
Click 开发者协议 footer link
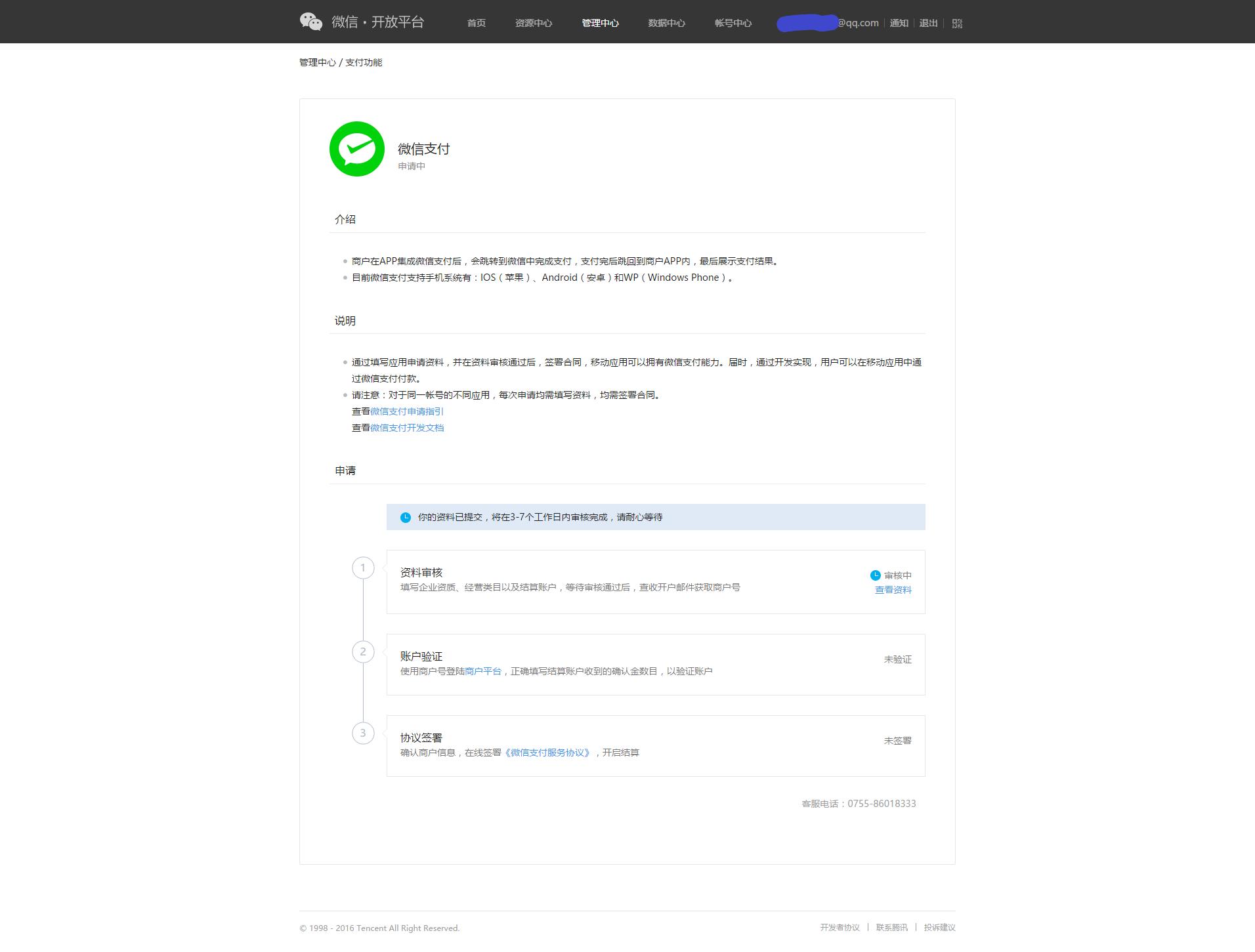tap(840, 928)
